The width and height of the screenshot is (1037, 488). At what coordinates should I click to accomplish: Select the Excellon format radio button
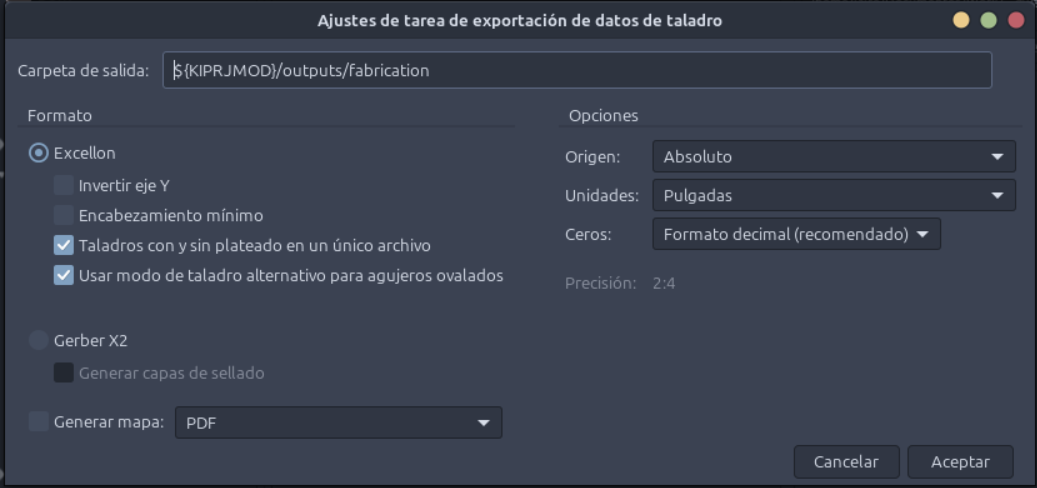pyautogui.click(x=39, y=153)
